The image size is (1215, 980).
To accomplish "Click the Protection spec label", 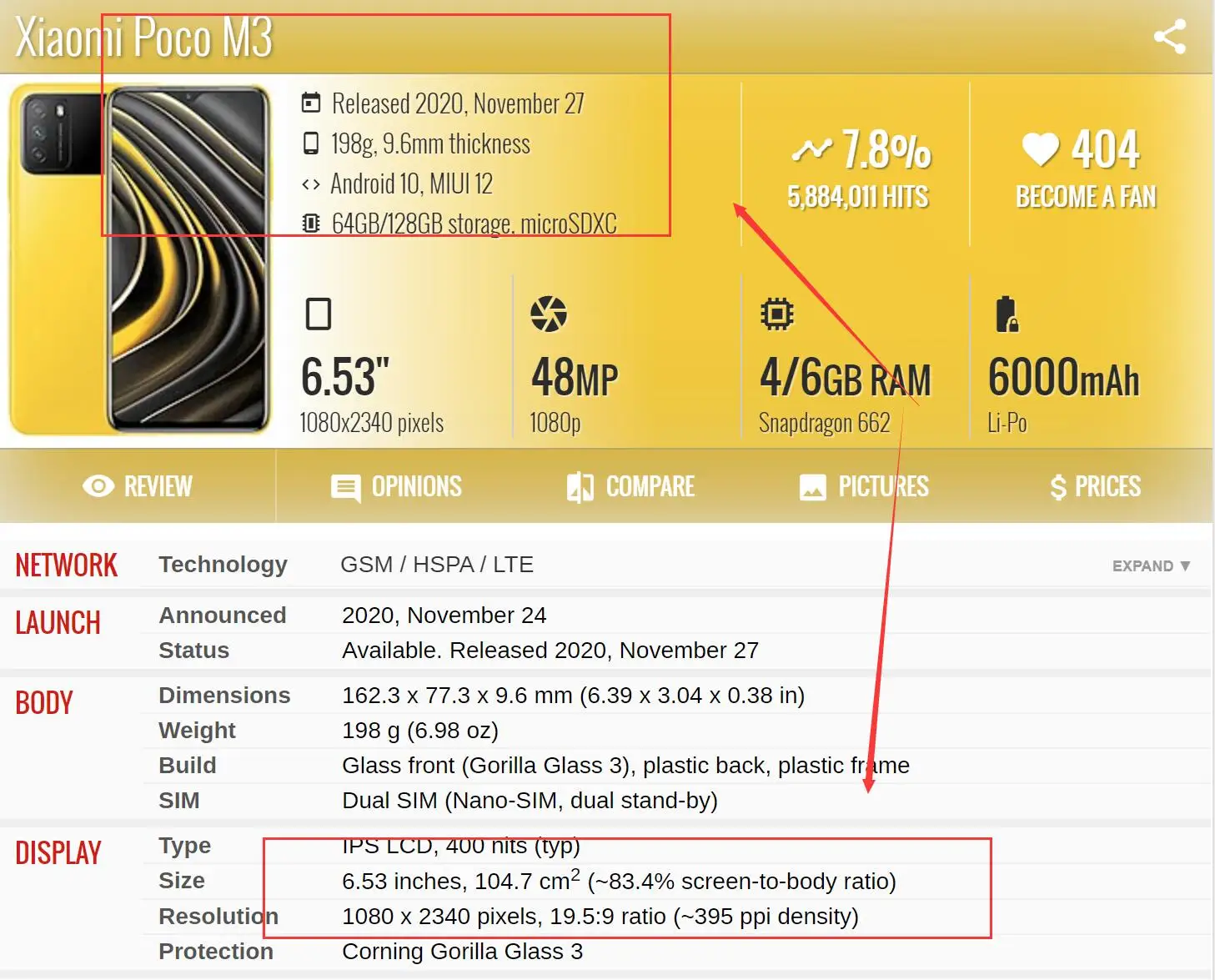I will point(216,952).
